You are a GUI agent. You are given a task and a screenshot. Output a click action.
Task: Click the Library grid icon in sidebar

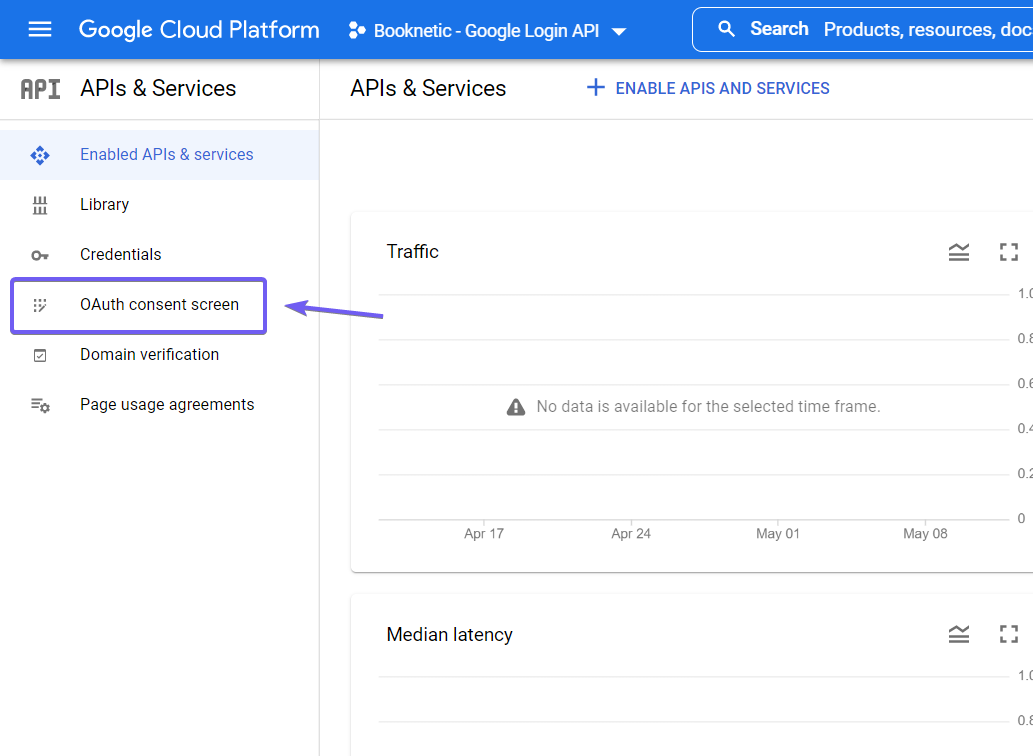[x=39, y=205]
